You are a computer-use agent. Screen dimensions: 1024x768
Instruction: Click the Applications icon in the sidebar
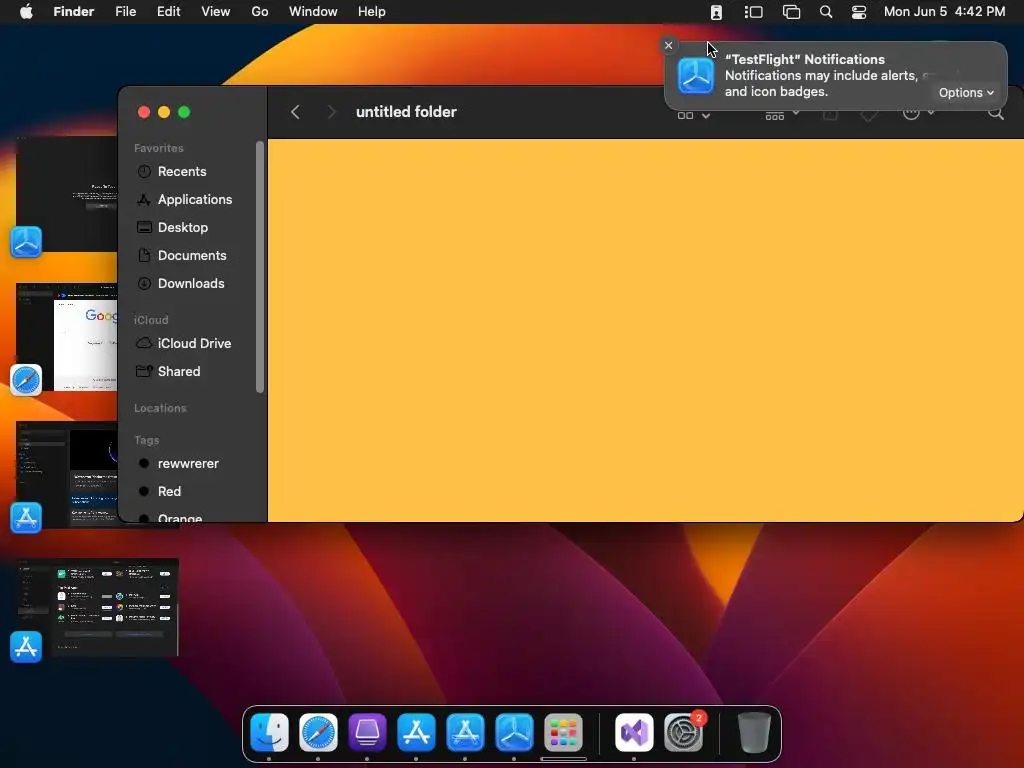click(x=144, y=199)
